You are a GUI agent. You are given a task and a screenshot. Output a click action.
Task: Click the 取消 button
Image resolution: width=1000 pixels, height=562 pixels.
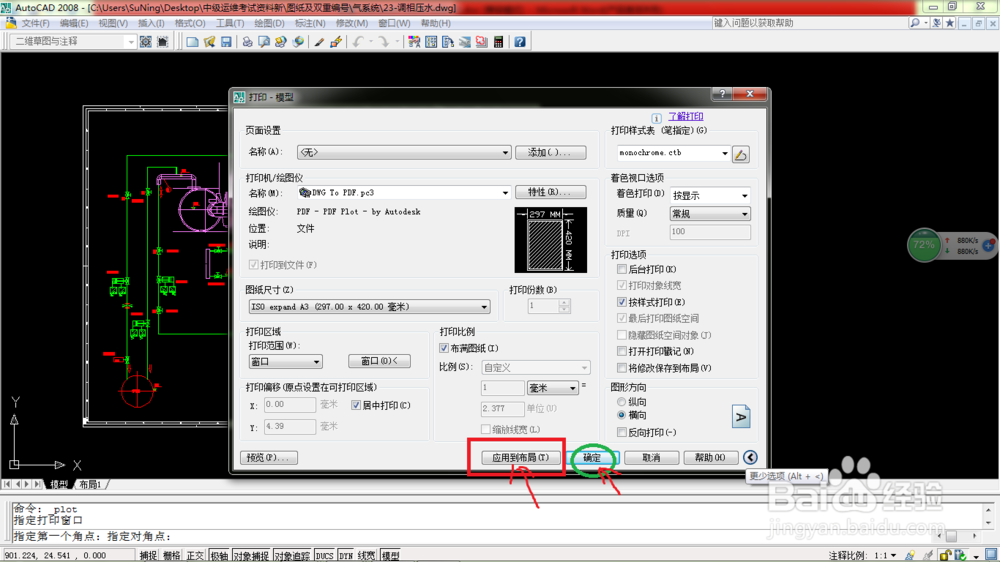tap(651, 457)
